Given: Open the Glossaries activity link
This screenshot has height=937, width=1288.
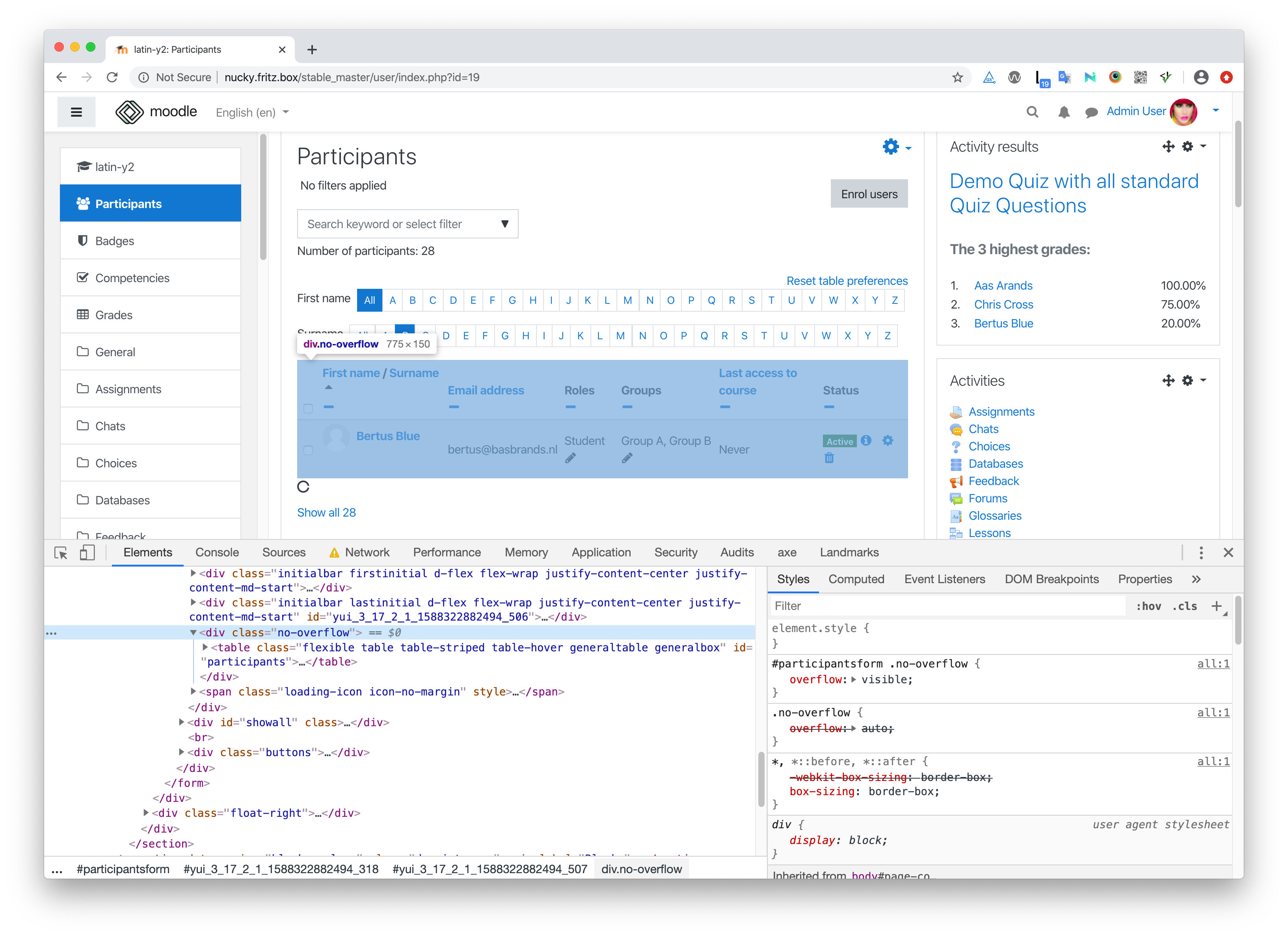Looking at the screenshot, I should point(994,516).
